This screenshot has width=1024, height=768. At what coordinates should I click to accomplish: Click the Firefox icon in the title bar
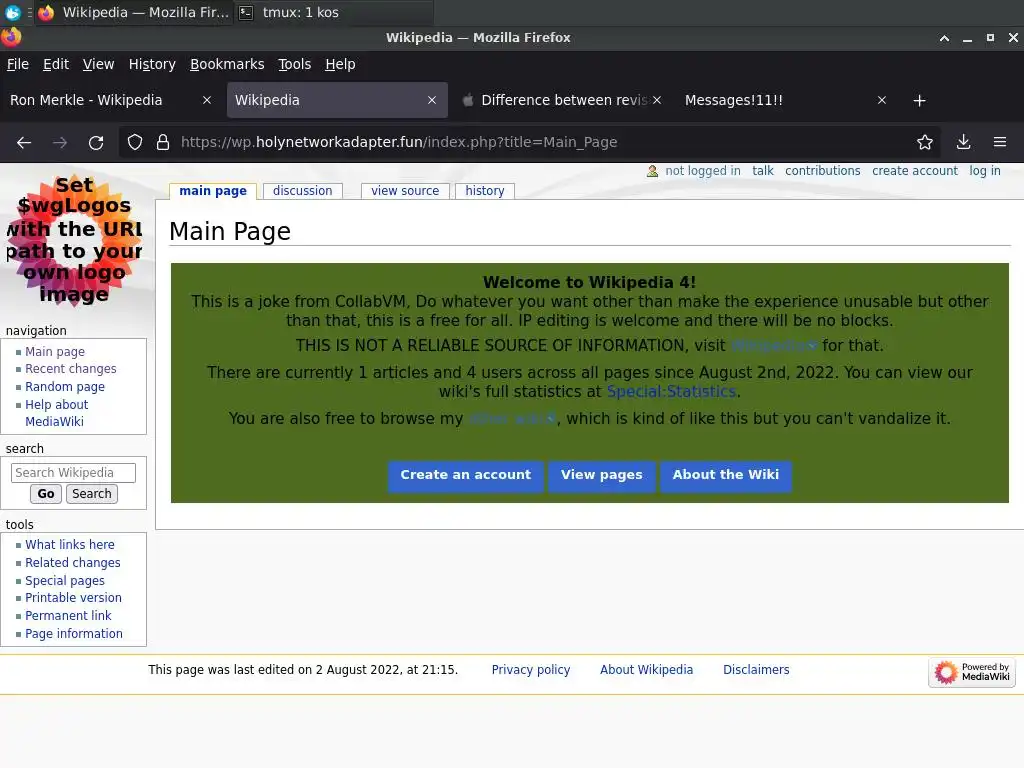click(x=11, y=37)
